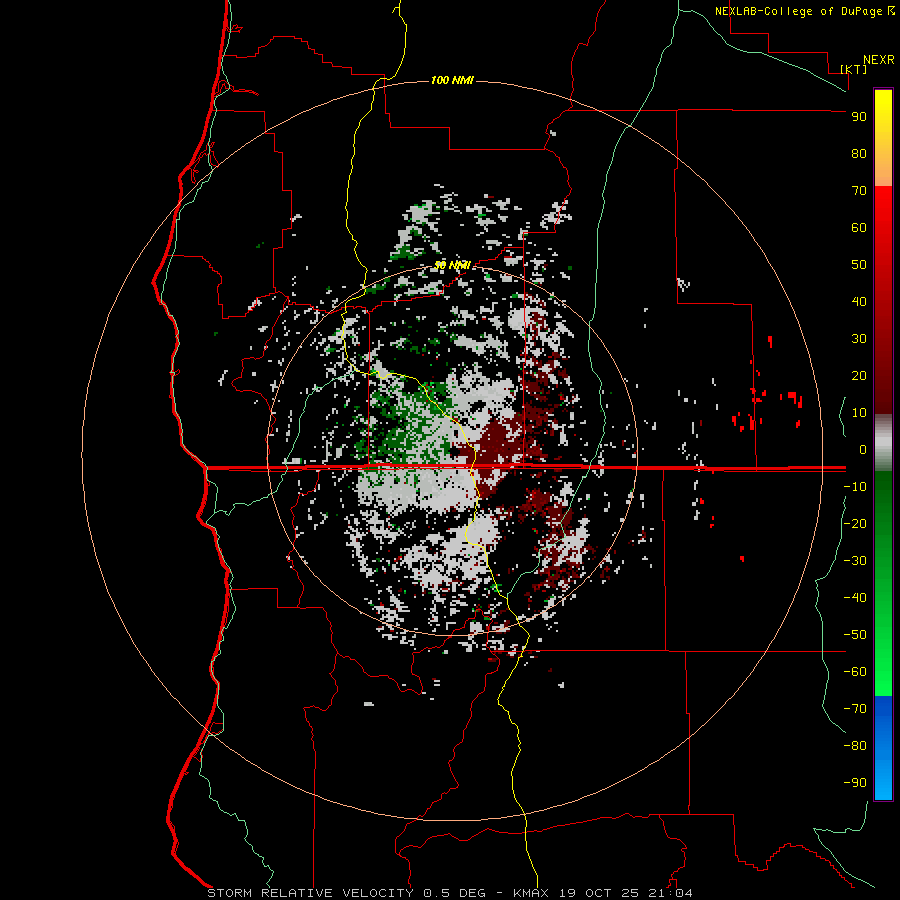This screenshot has width=900, height=900.
Task: Select the -40 value on the velocity scale
Action: pos(855,598)
